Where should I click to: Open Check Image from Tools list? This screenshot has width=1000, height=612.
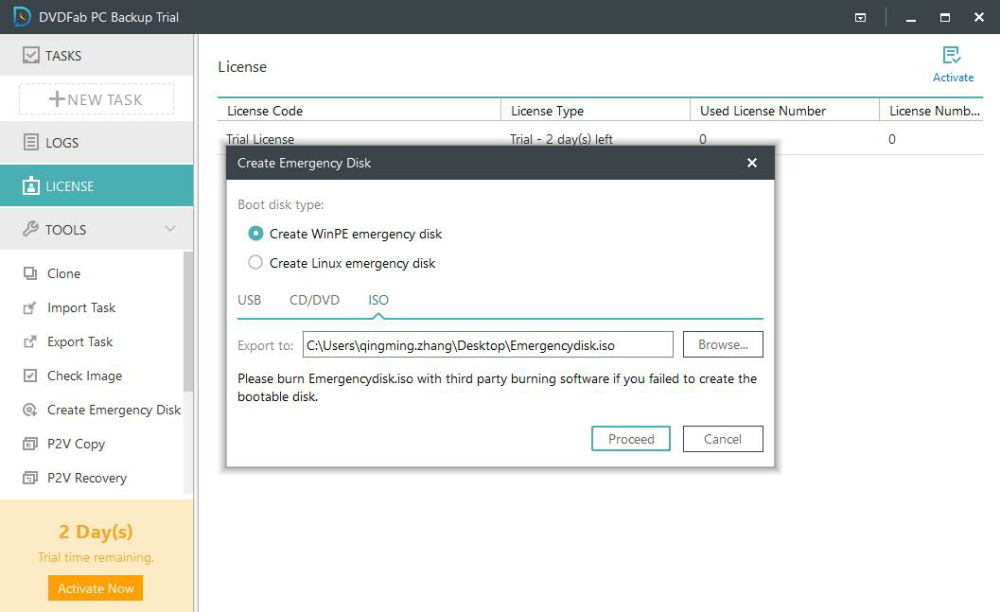(84, 375)
